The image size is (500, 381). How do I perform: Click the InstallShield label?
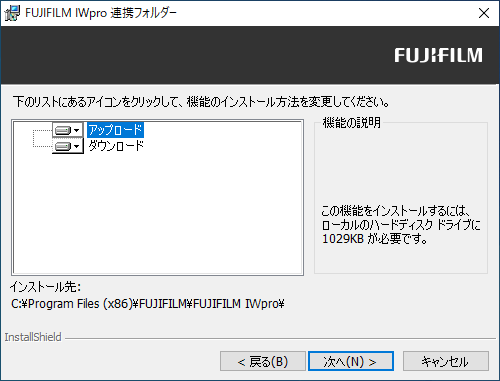tap(33, 337)
